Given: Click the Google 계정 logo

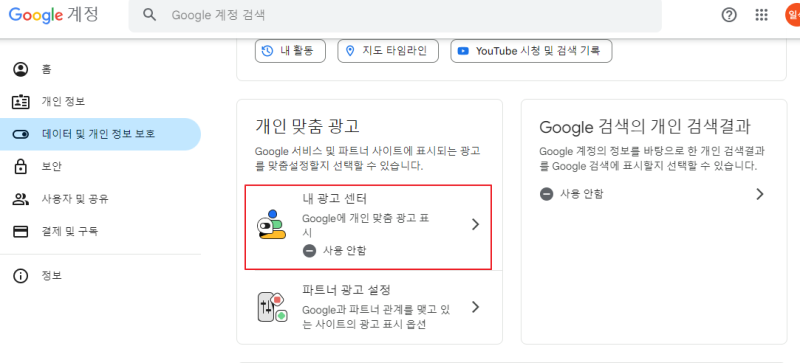Looking at the screenshot, I should pyautogui.click(x=54, y=15).
